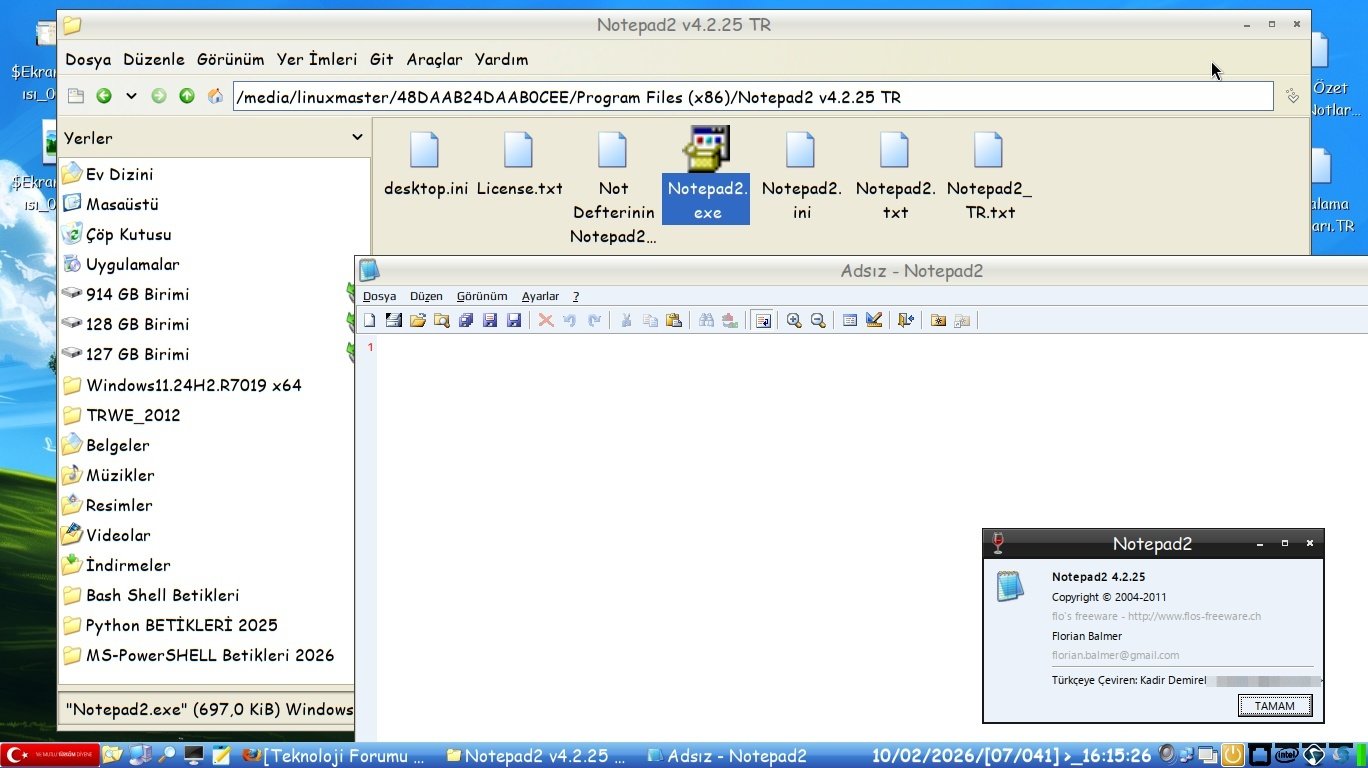The width and height of the screenshot is (1368, 768).
Task: Click the Redo arrow in Notepad2 toolbar
Action: pyautogui.click(x=594, y=320)
